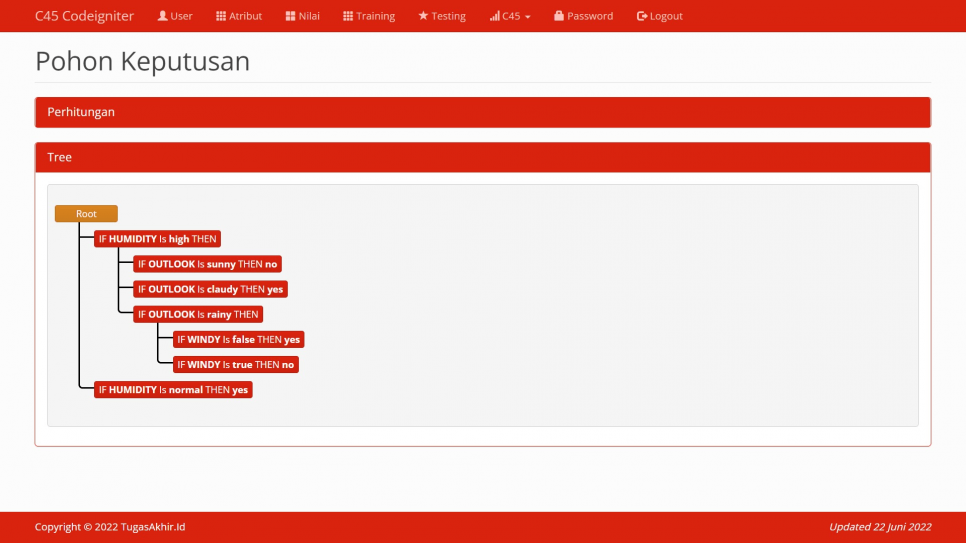Viewport: 966px width, 543px height.
Task: Click the C45 Codeigniter brand link
Action: tap(84, 16)
